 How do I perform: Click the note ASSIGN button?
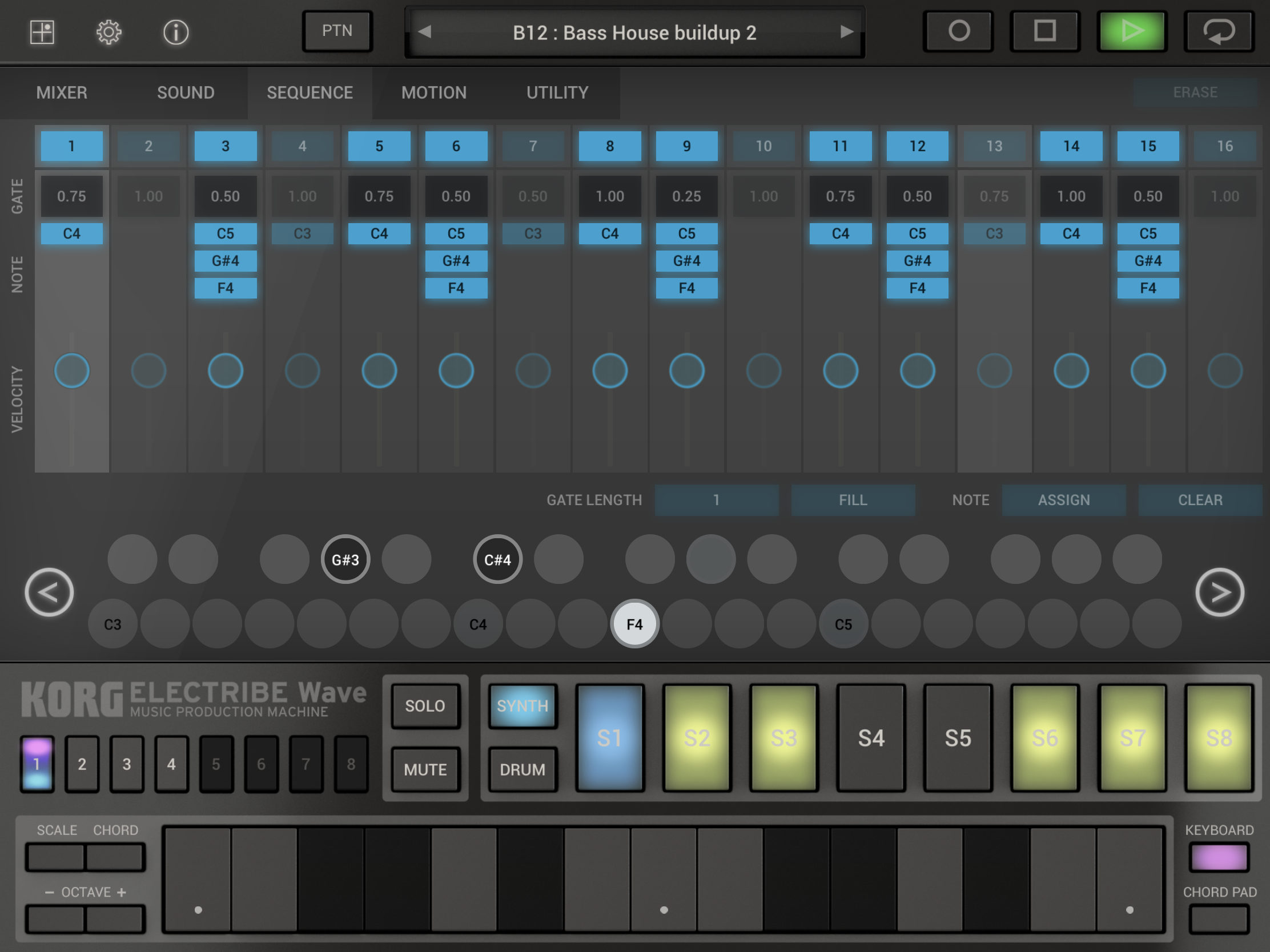point(1064,500)
